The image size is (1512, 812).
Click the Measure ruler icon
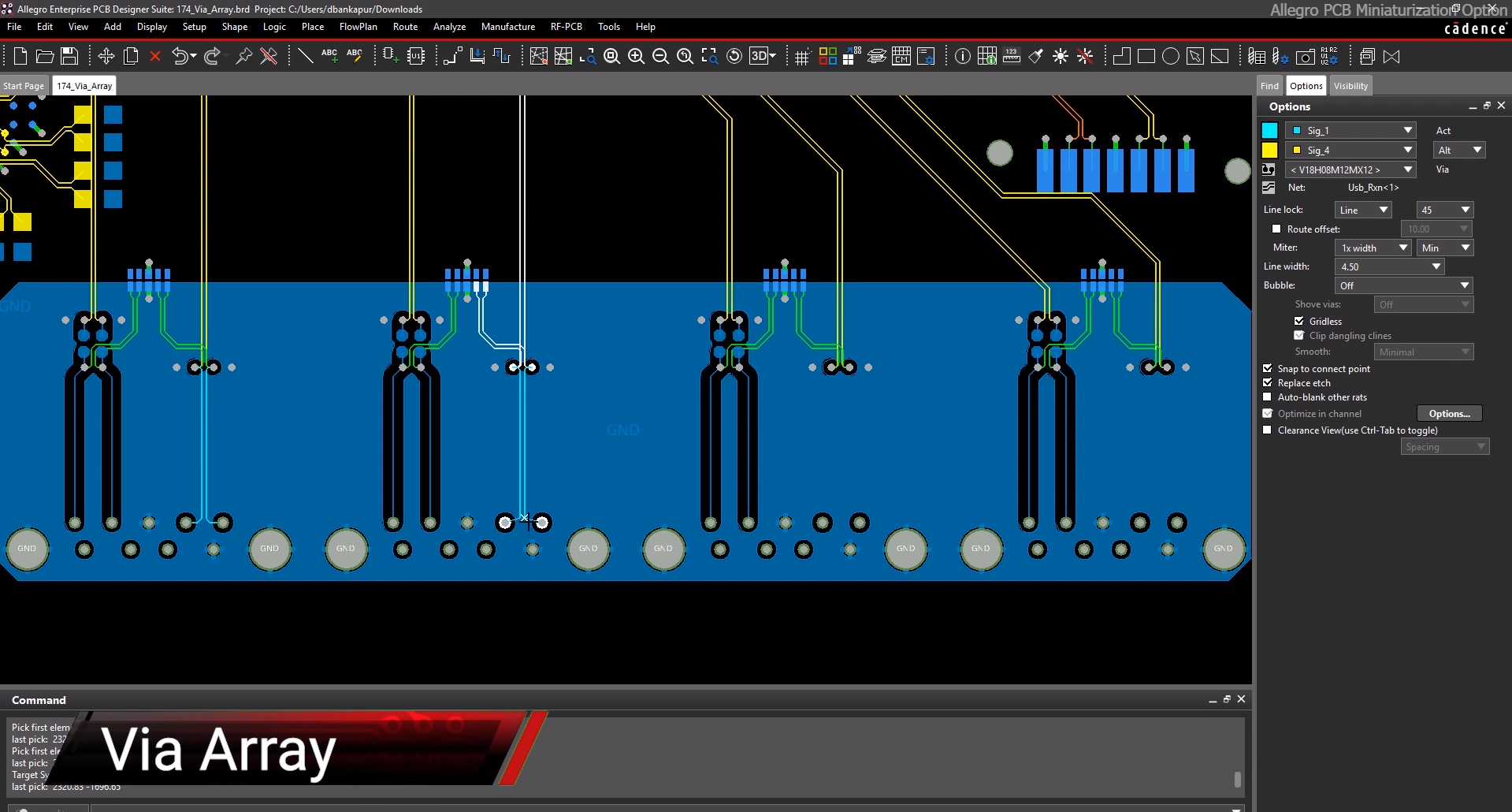coord(1012,56)
